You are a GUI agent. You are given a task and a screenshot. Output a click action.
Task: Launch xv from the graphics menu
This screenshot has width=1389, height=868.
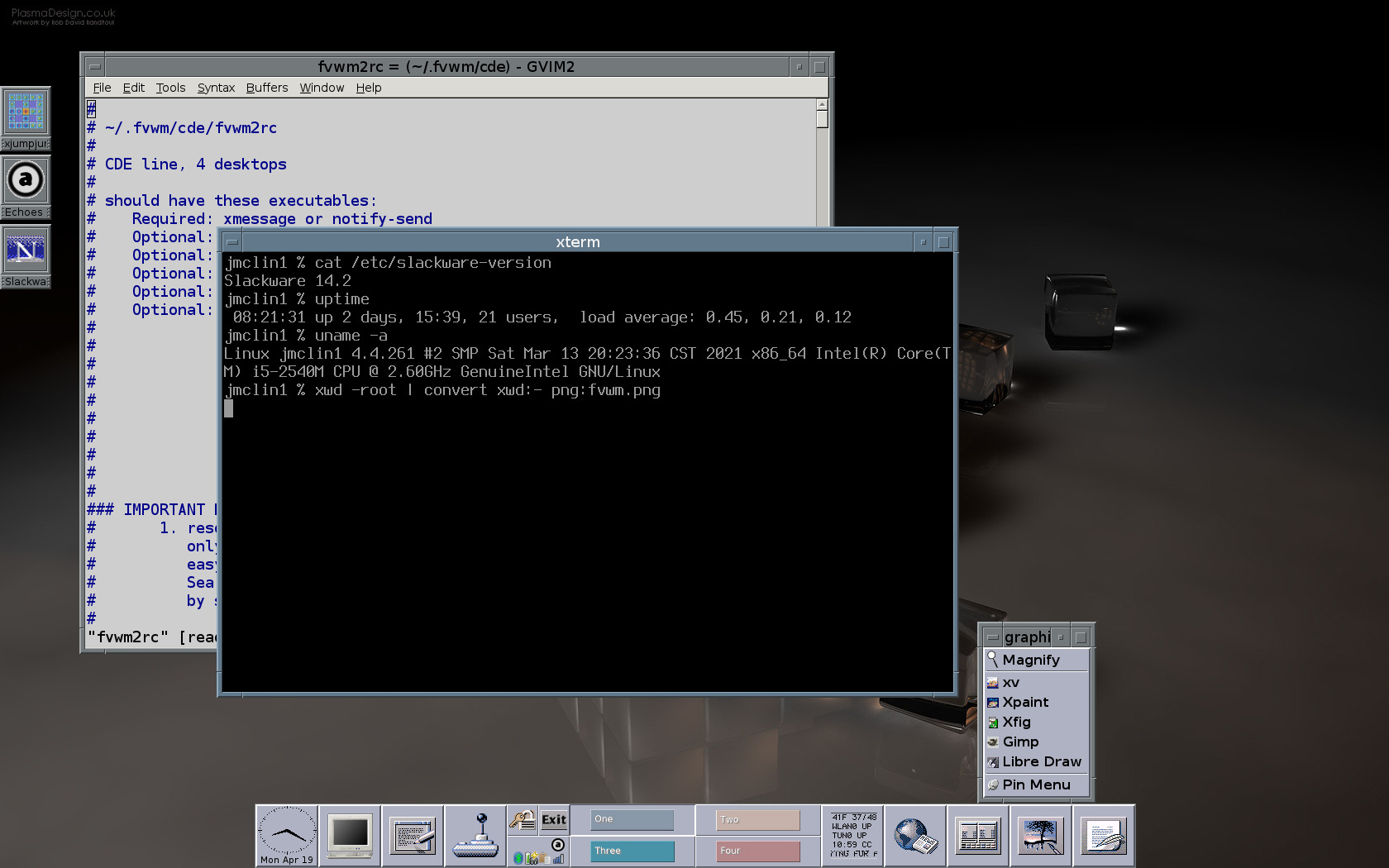[x=1037, y=683]
